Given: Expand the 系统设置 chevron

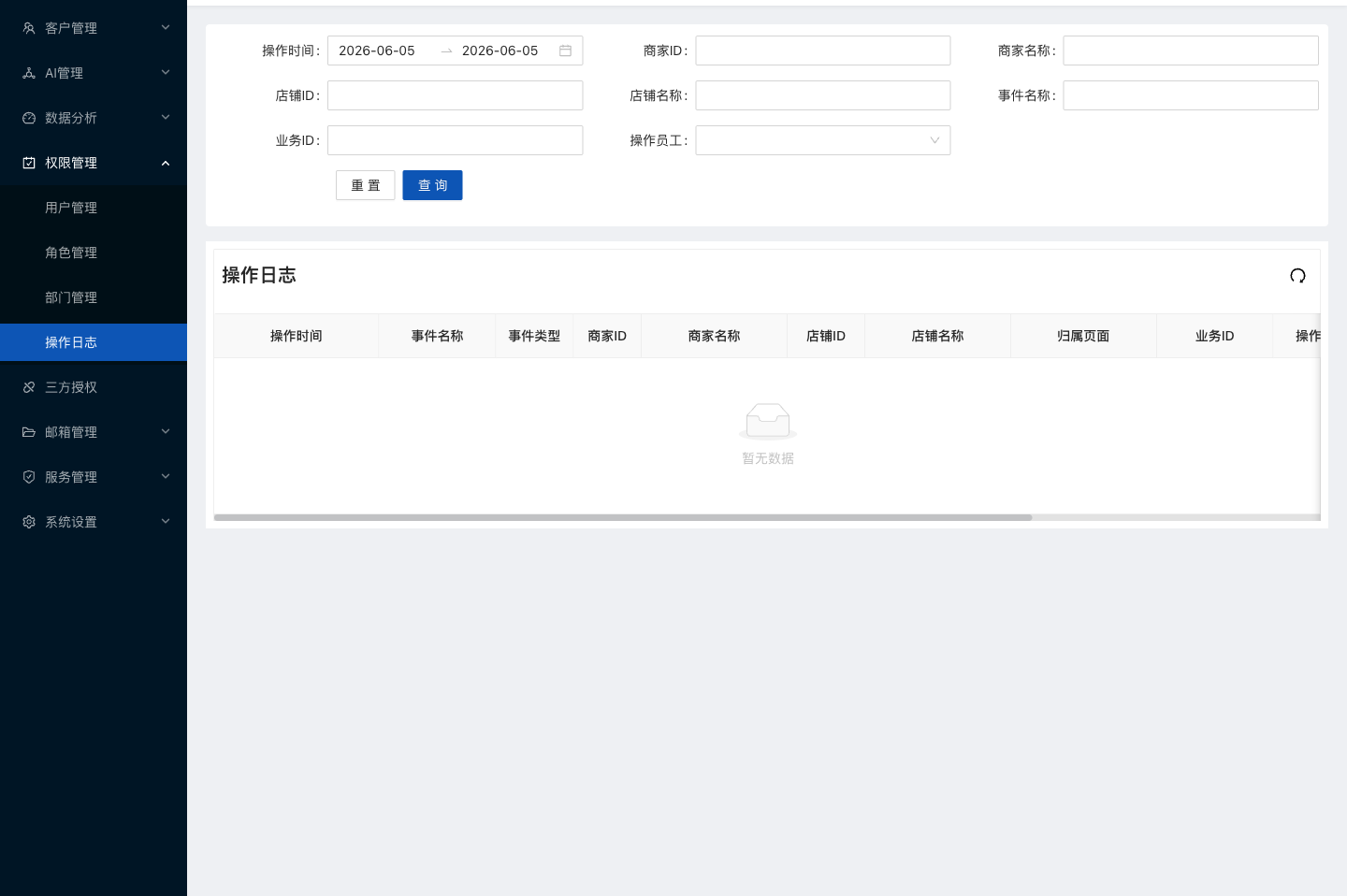Looking at the screenshot, I should point(166,522).
